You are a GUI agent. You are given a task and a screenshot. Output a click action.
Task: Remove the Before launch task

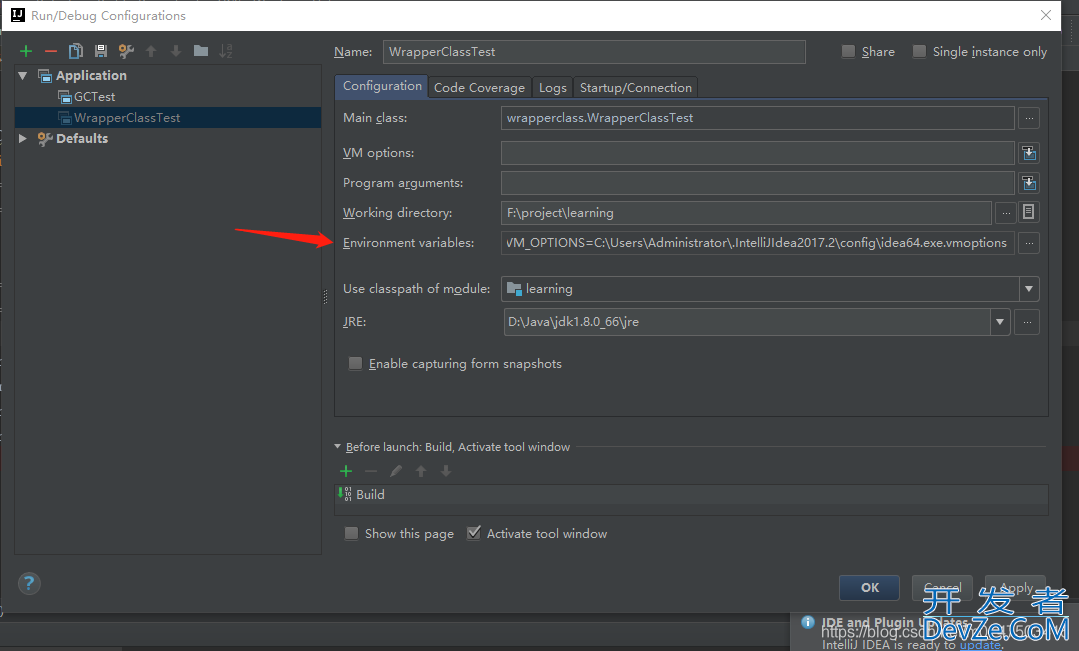click(x=371, y=471)
